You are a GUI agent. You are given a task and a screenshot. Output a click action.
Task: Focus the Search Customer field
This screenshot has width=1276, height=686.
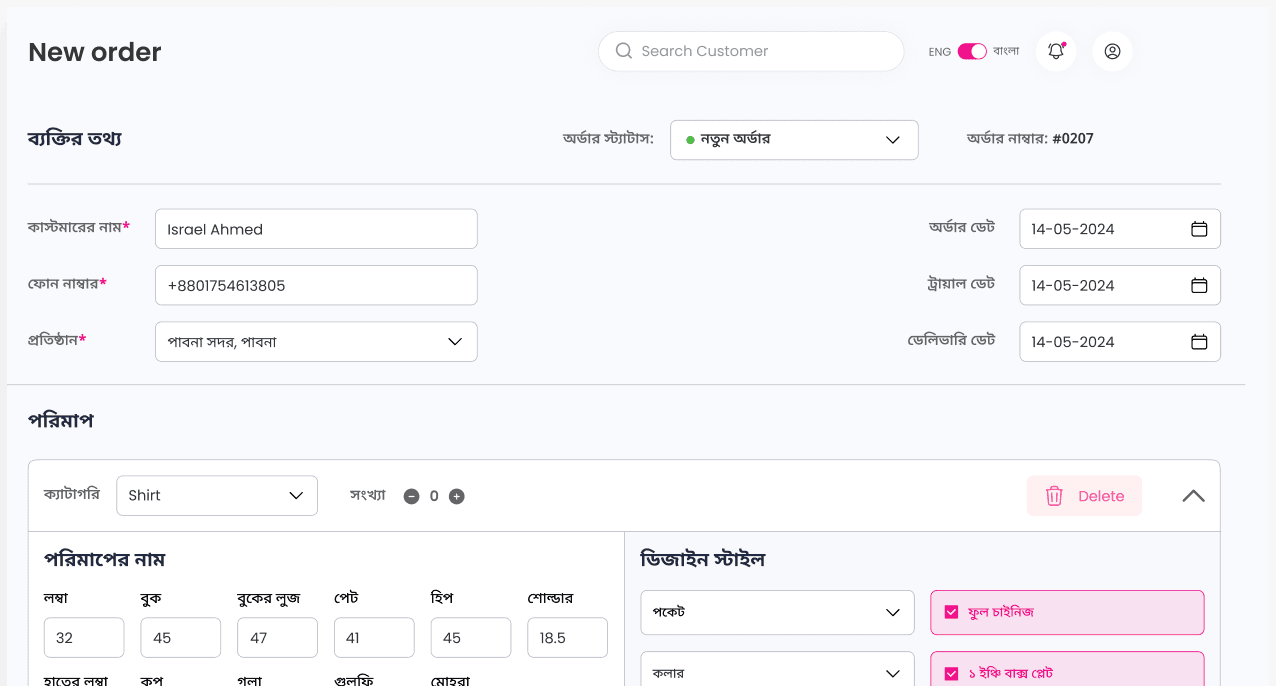point(751,51)
